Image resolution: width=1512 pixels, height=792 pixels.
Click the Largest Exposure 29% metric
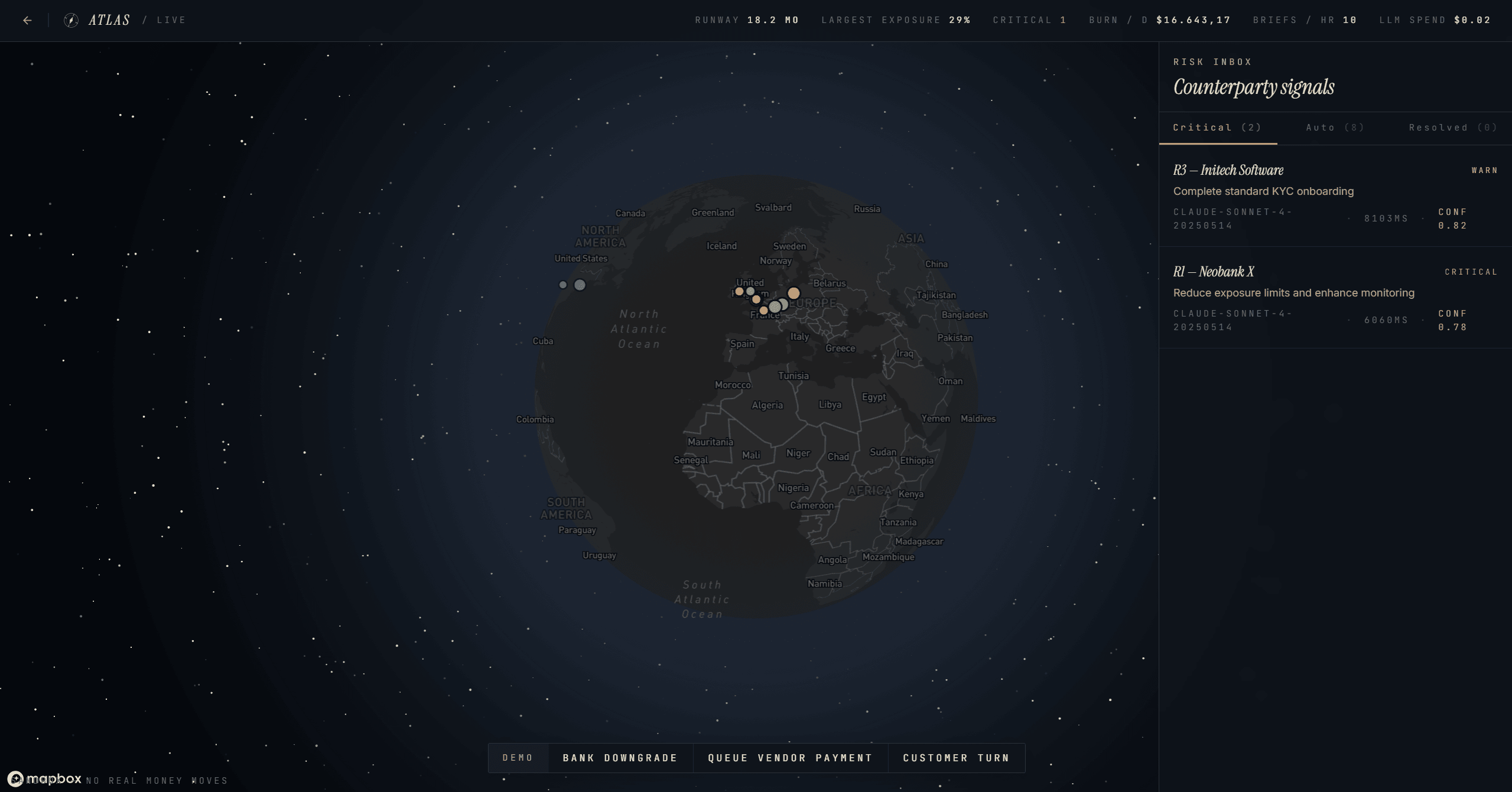pyautogui.click(x=896, y=20)
